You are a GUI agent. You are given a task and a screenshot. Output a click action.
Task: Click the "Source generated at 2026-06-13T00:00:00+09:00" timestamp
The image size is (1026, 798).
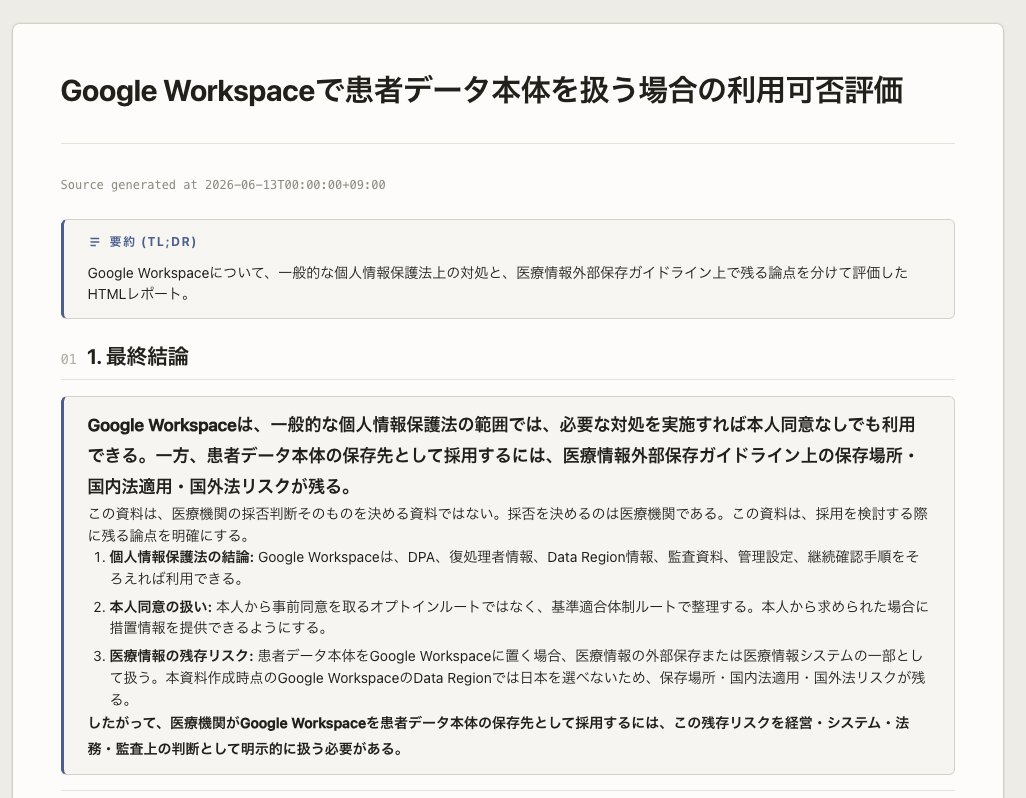pos(222,185)
